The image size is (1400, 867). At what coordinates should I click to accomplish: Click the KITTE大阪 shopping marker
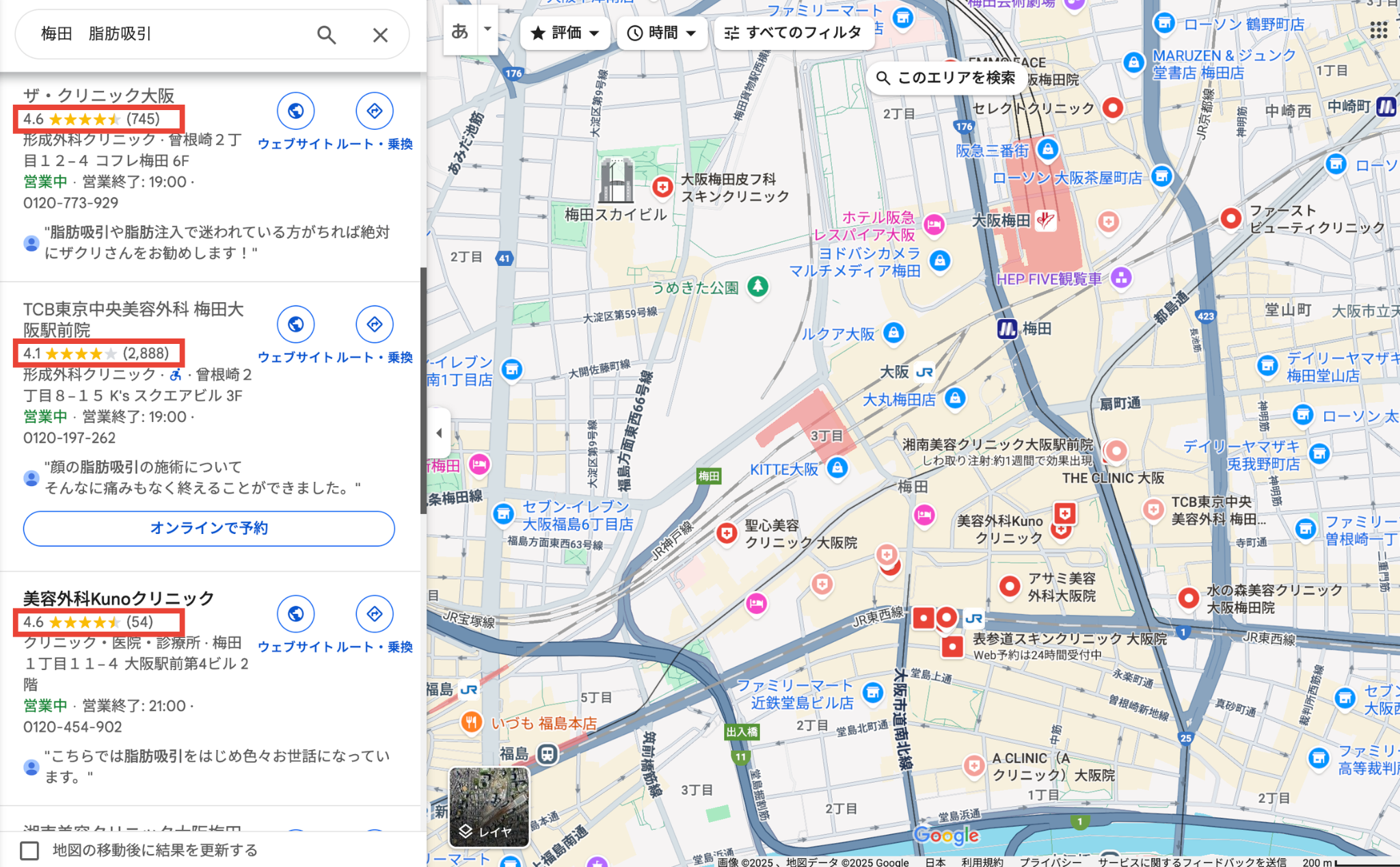point(837,468)
